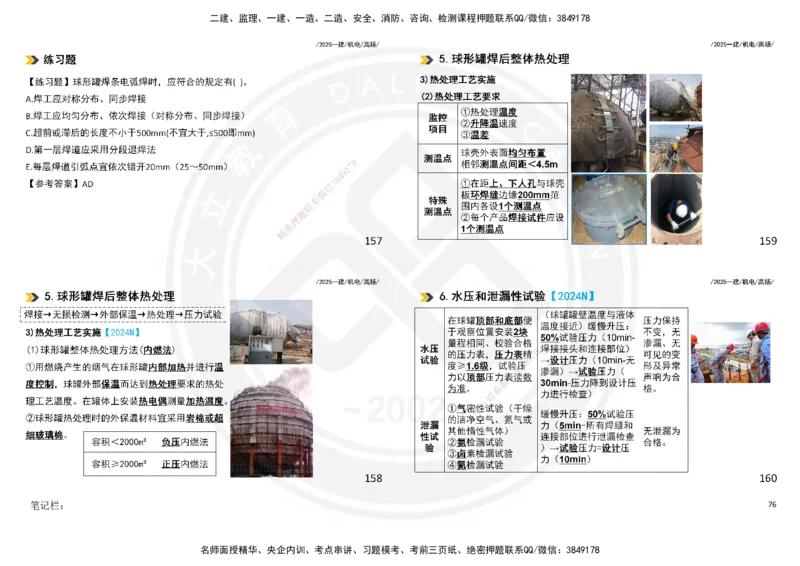Image resolution: width=800 pixels, height=566 pixels.
Task: Select ③卤素检漏试验 entry in table
Action: click(480, 453)
